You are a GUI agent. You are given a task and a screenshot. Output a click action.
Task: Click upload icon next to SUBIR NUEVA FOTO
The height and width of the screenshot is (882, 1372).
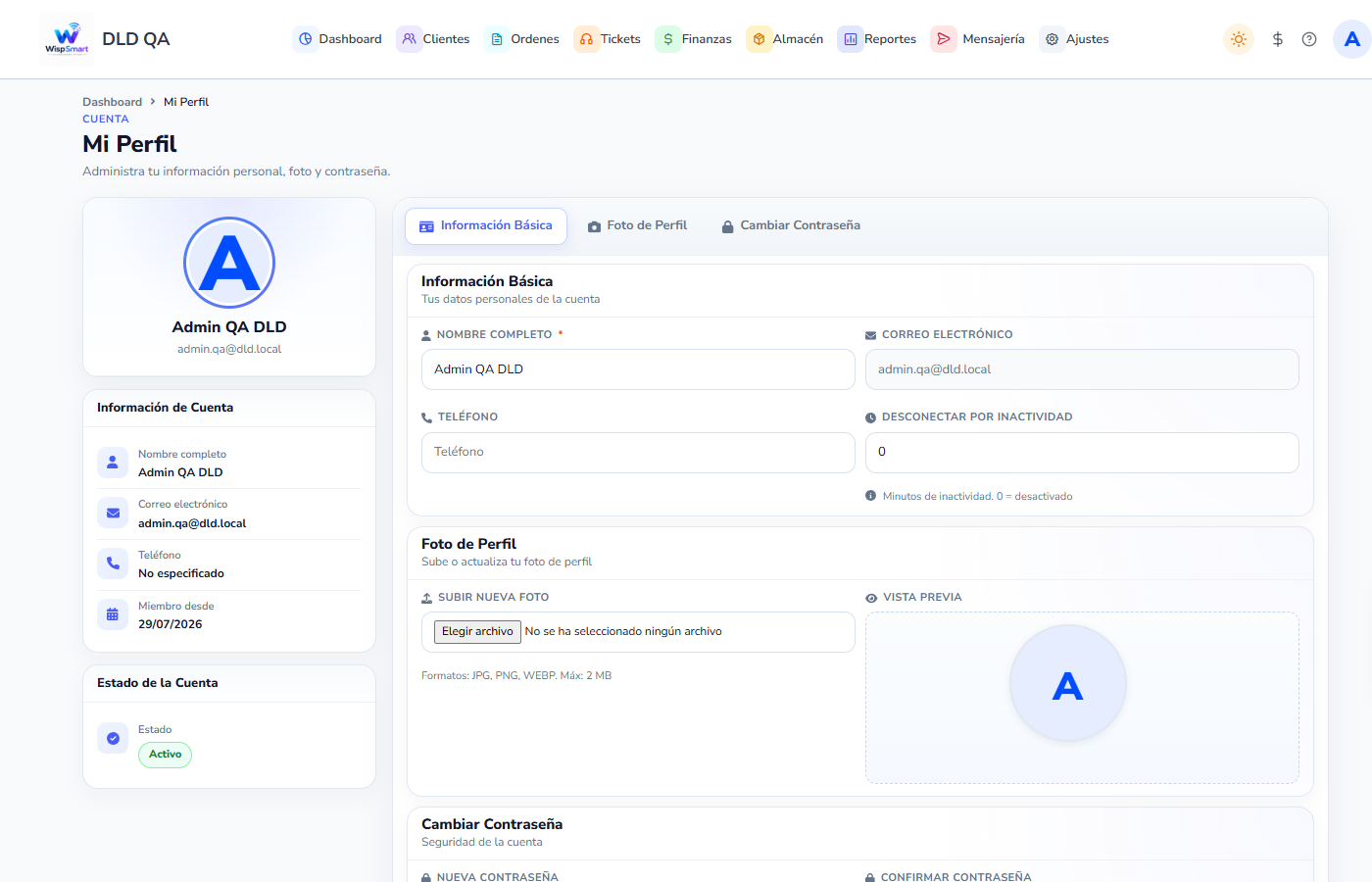point(426,598)
